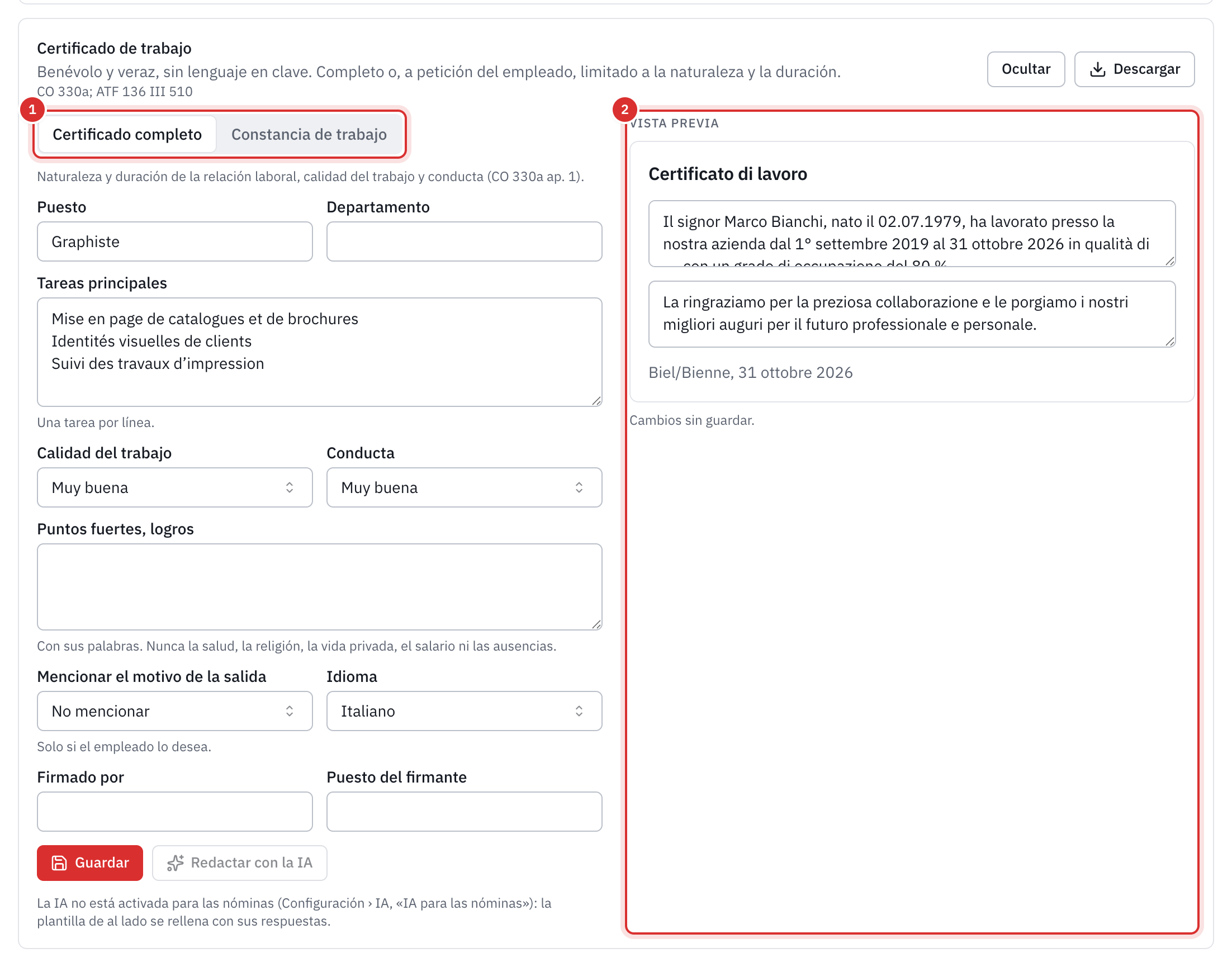Focus the Firmado por input
1232x967 pixels.
[x=174, y=811]
